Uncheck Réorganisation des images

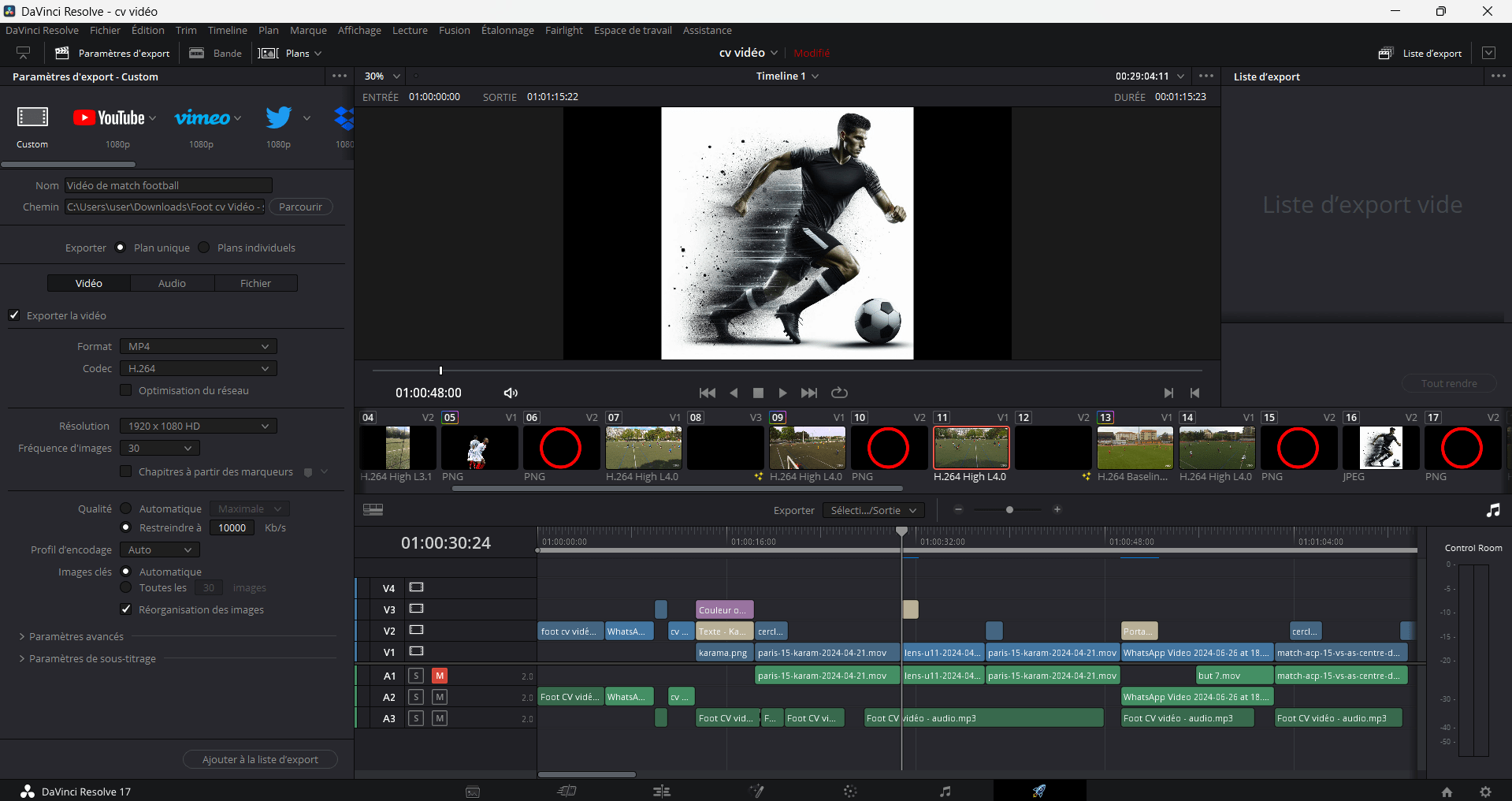pyautogui.click(x=126, y=609)
